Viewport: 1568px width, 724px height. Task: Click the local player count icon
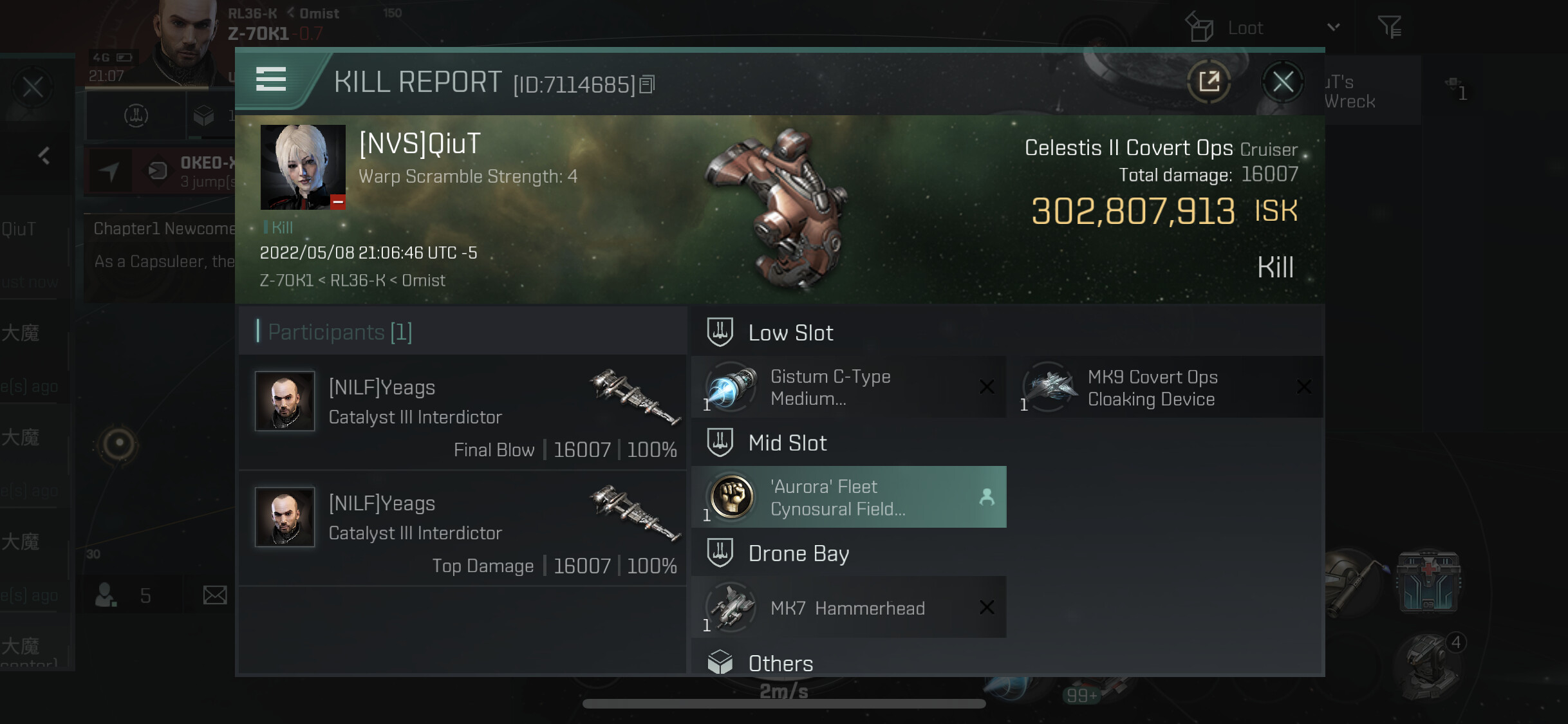coord(106,595)
